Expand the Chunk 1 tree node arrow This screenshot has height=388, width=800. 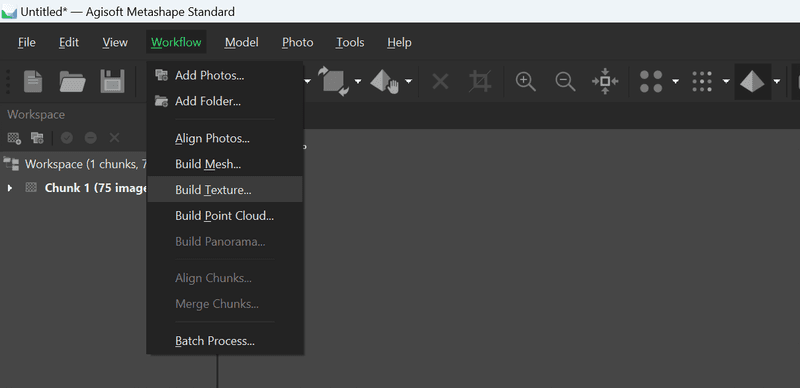pos(10,188)
